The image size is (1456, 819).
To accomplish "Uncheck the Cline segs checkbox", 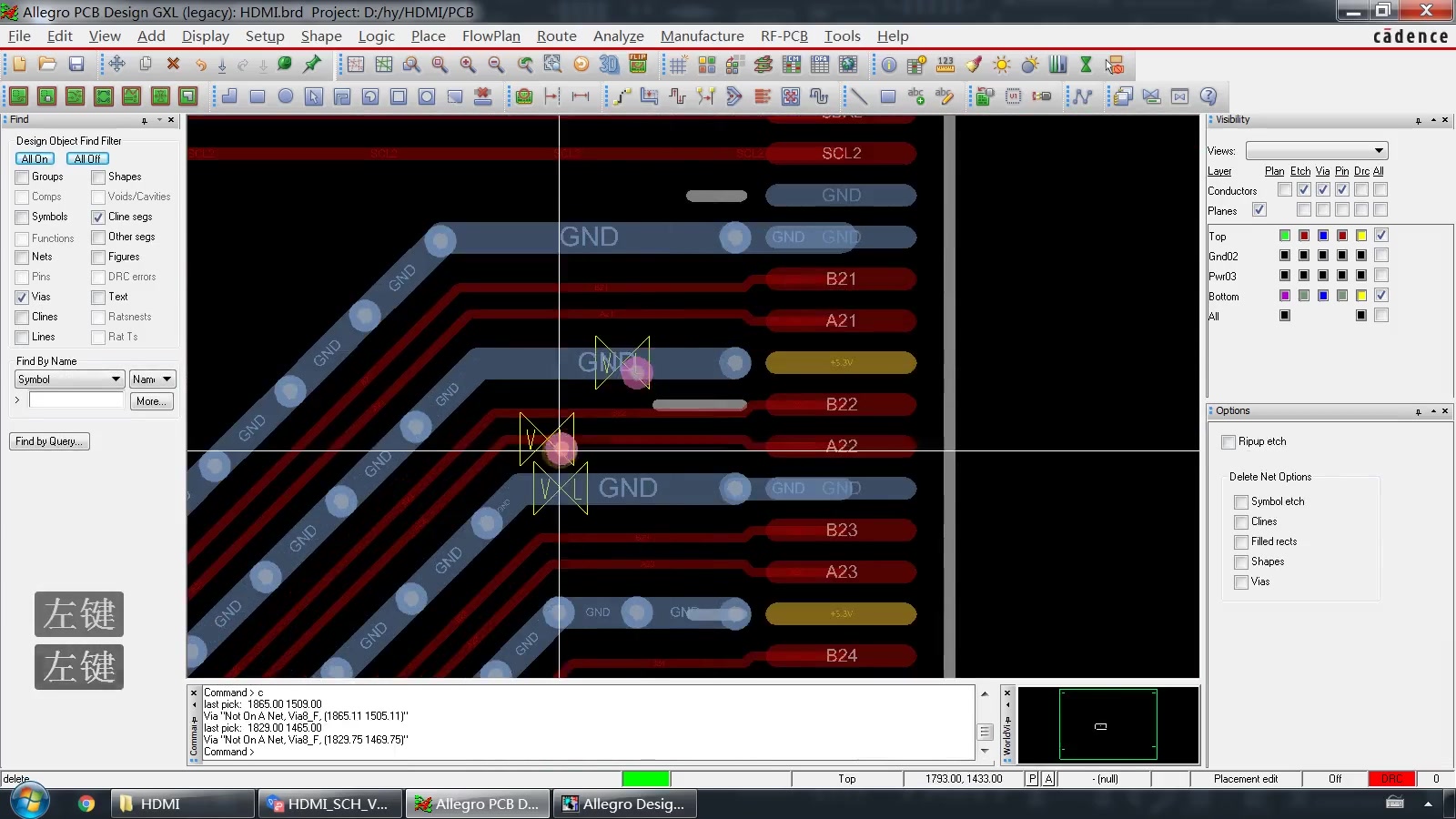I will tap(98, 217).
